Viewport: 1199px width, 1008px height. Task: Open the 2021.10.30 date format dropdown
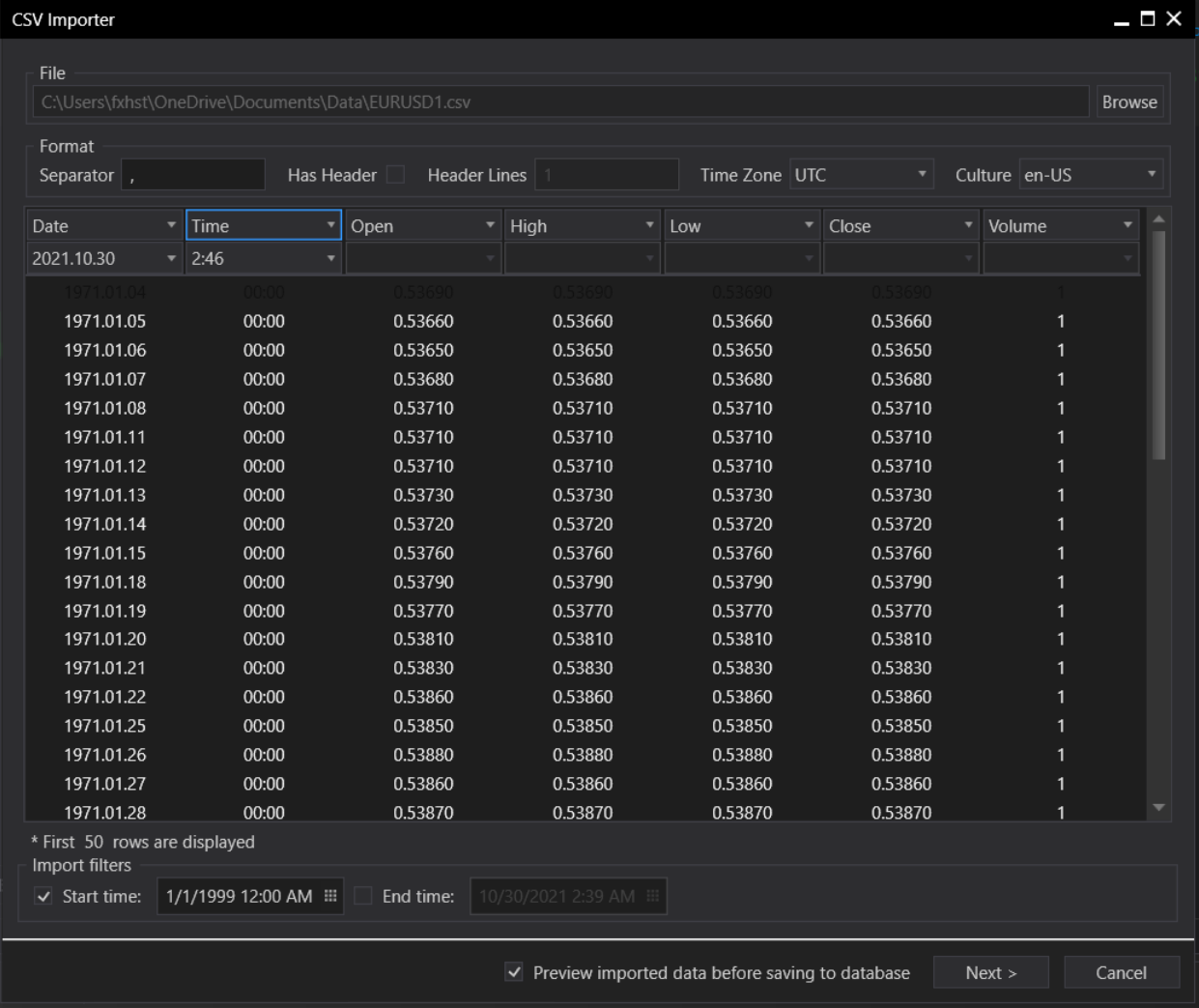[x=104, y=258]
